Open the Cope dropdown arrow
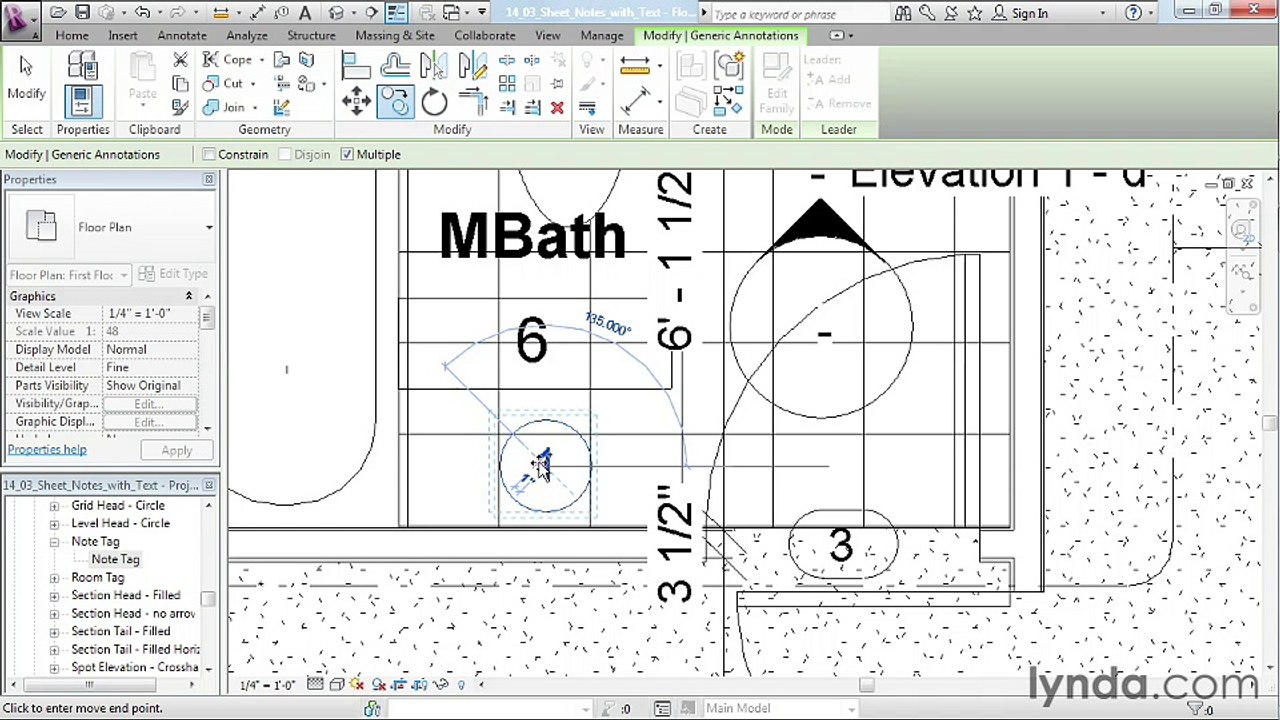Screen dimensions: 1280x720 [260, 60]
